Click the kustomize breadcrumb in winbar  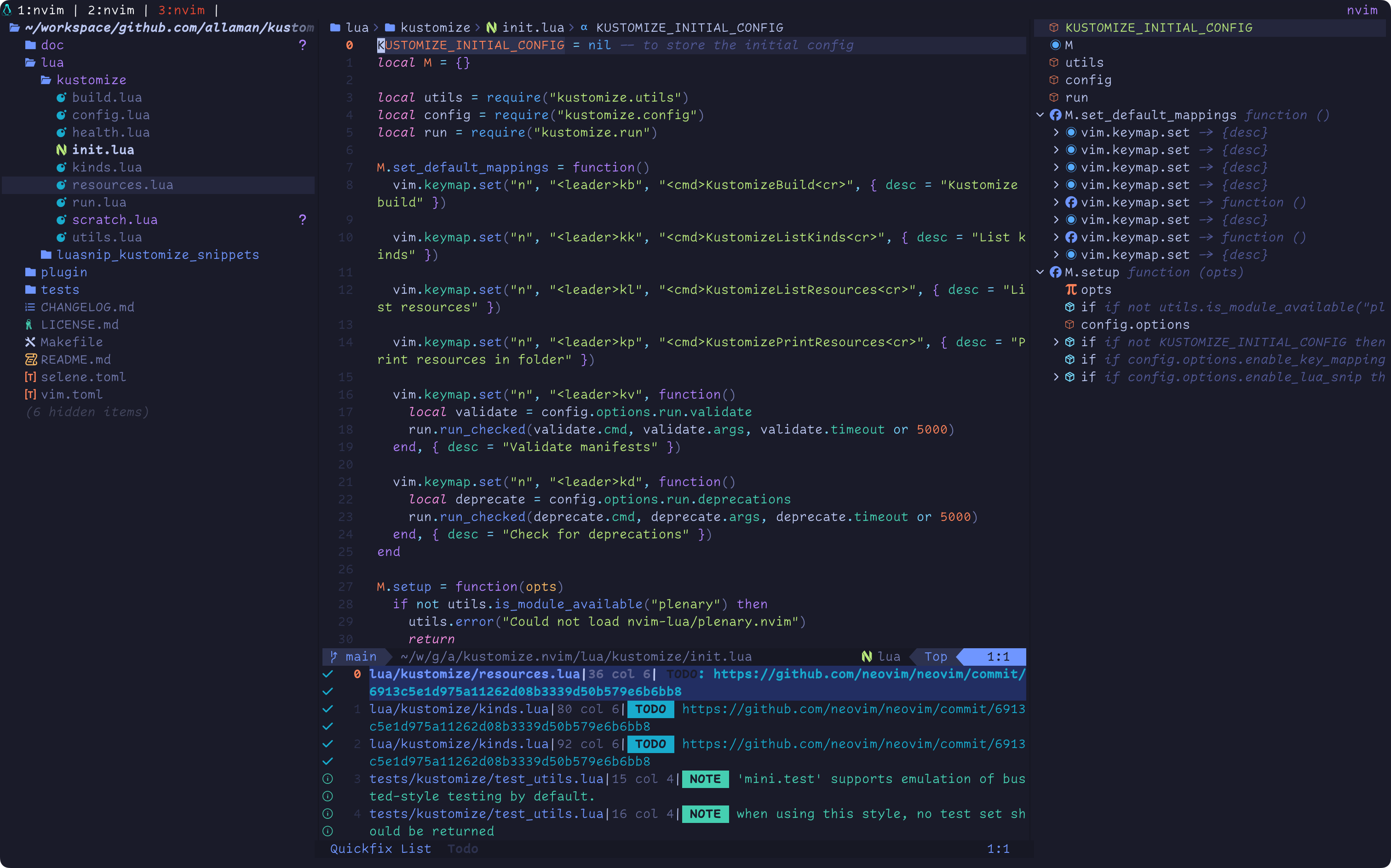tap(435, 28)
